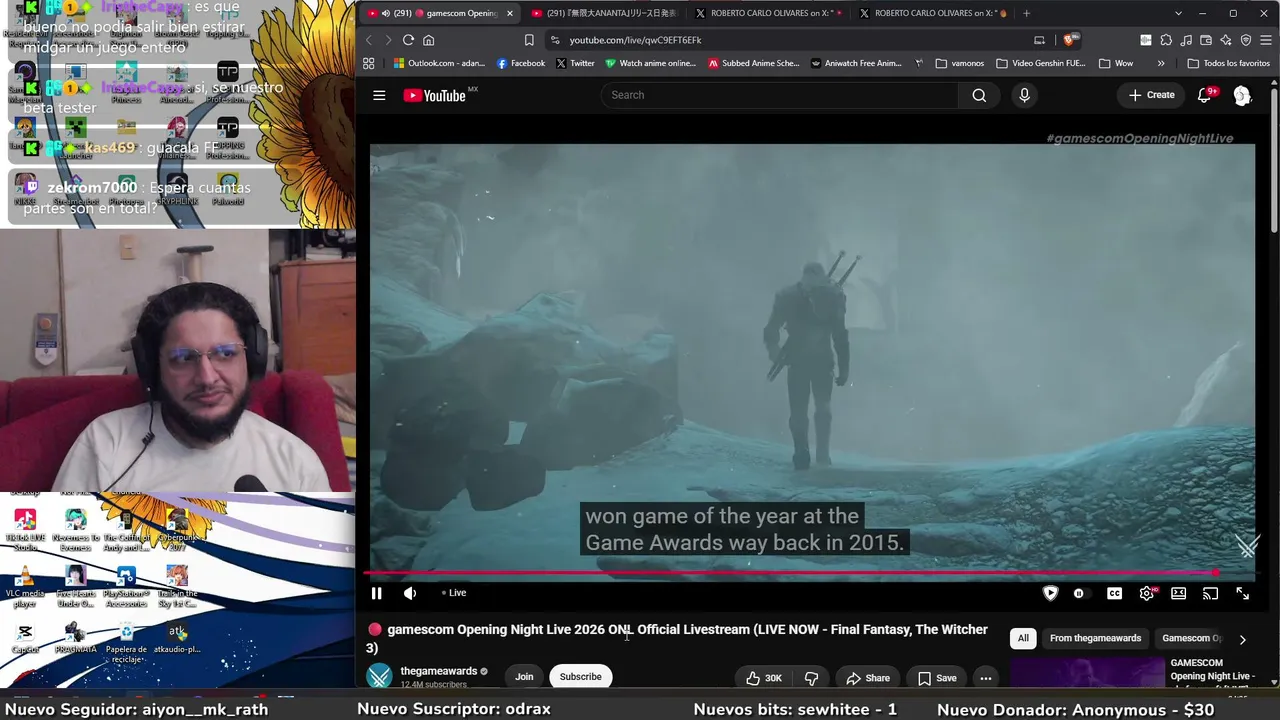Go back to the previous page
This screenshot has width=1280, height=720.
click(x=368, y=40)
